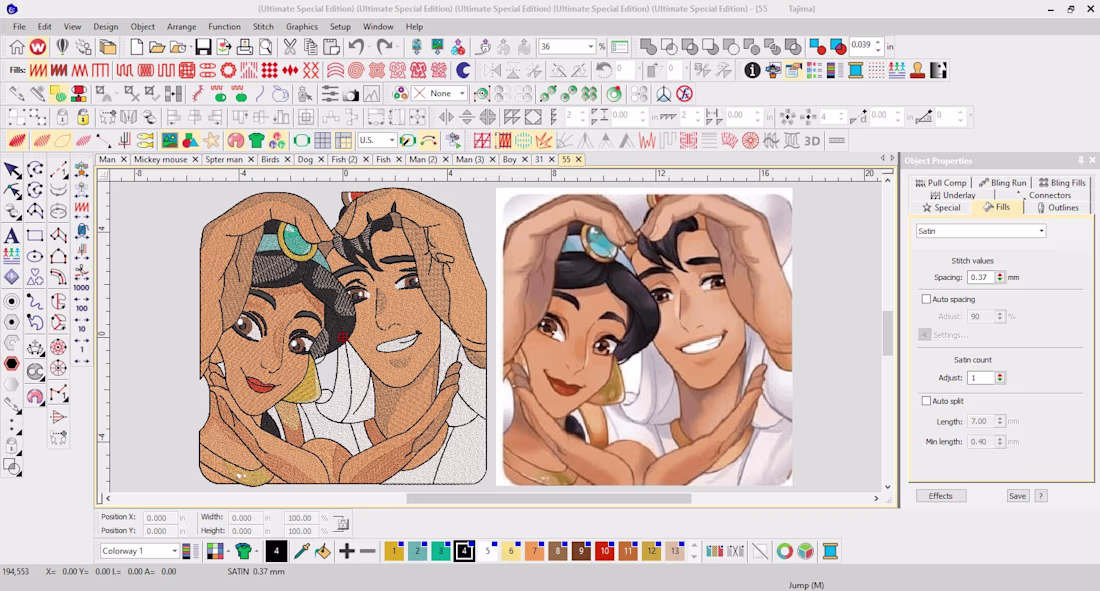Click the Redo arrow icon

384,47
